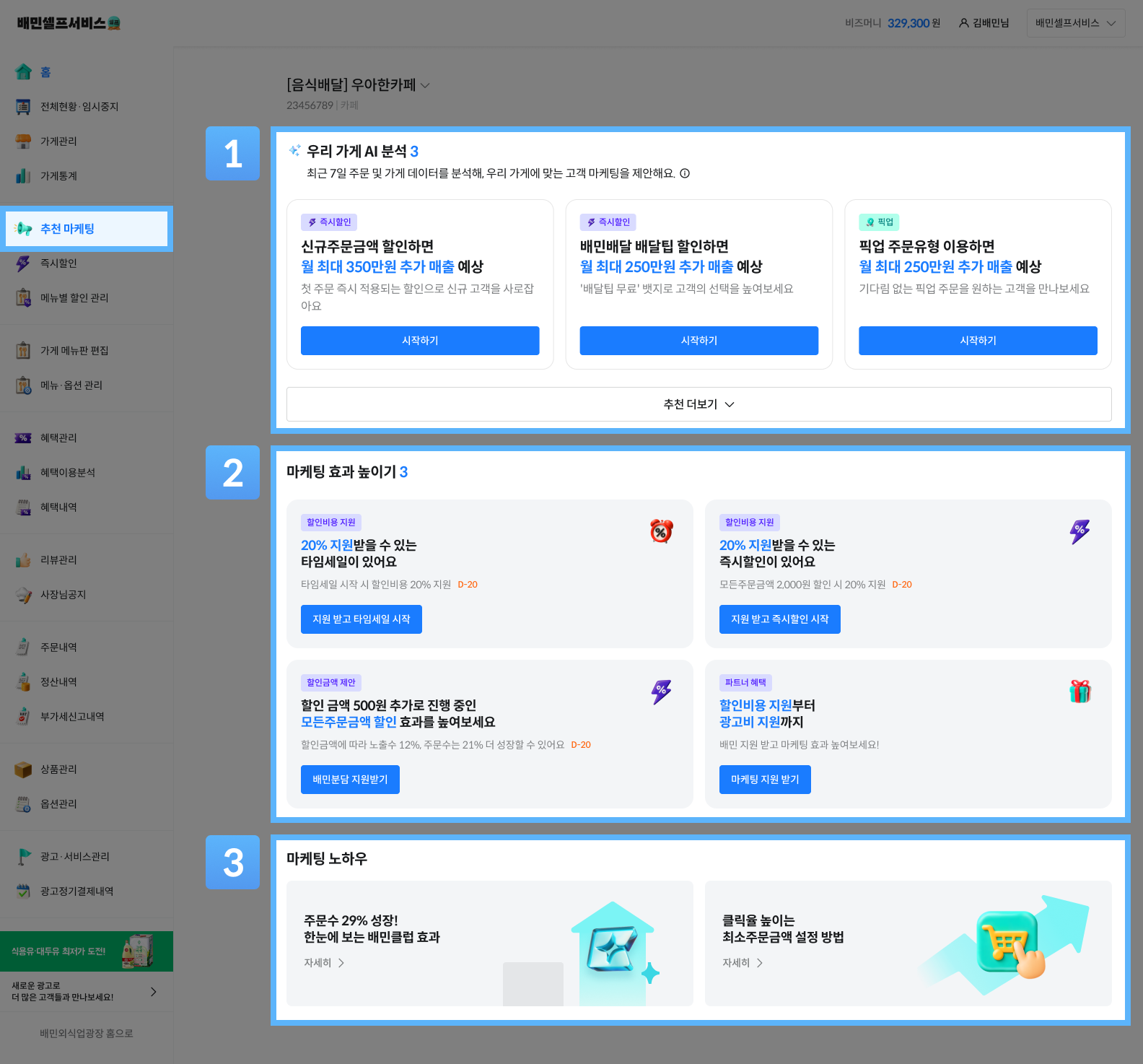
Task: Click the info icon beside AI analysis description
Action: pos(685,173)
